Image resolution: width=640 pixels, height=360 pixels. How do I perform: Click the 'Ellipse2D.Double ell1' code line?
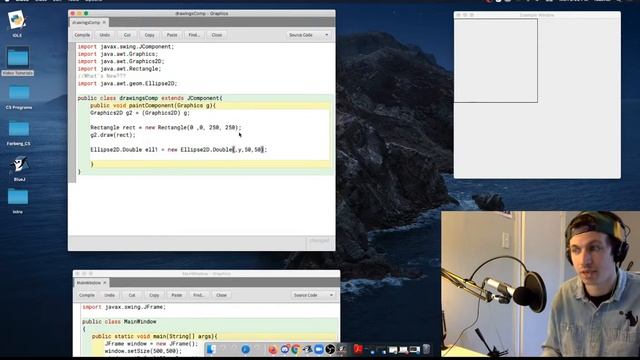pyautogui.click(x=178, y=150)
